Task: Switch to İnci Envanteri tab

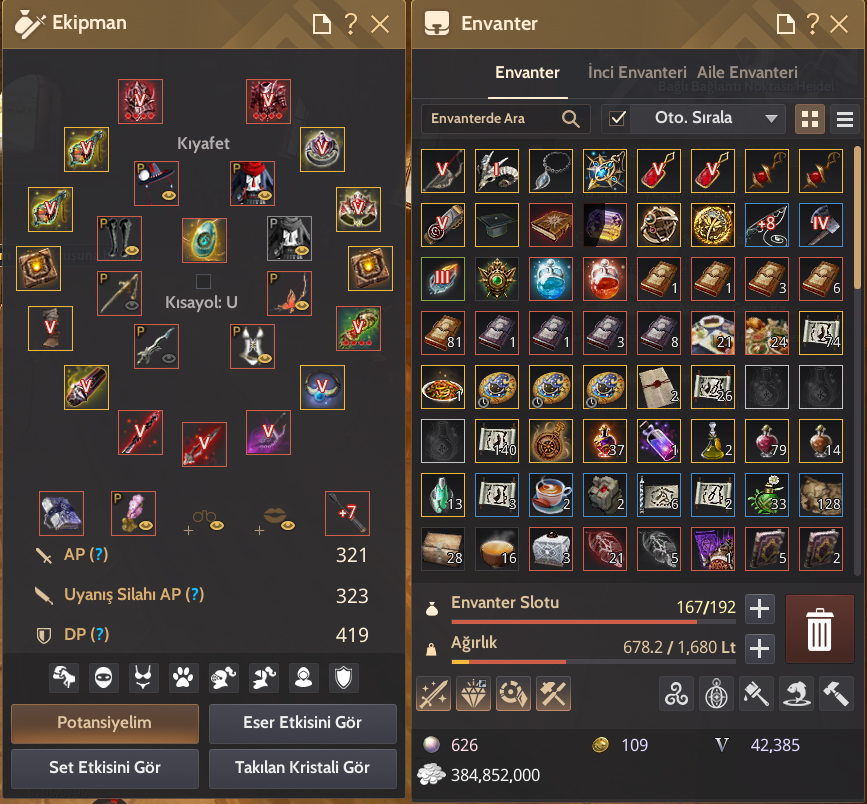Action: (637, 72)
